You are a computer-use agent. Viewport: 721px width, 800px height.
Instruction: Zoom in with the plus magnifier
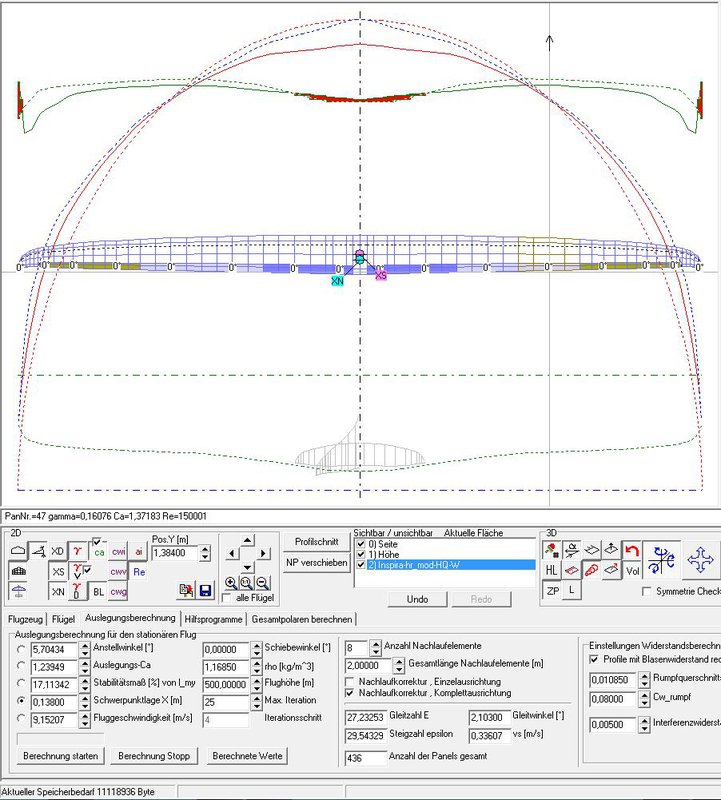click(231, 583)
